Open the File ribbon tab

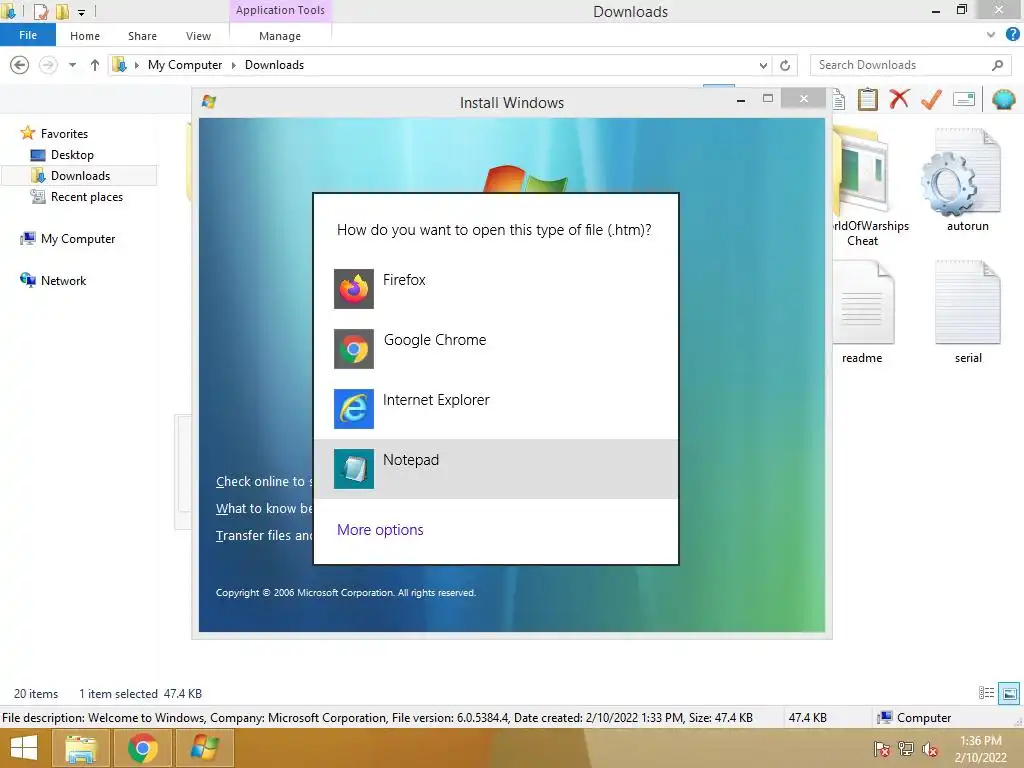pos(28,35)
